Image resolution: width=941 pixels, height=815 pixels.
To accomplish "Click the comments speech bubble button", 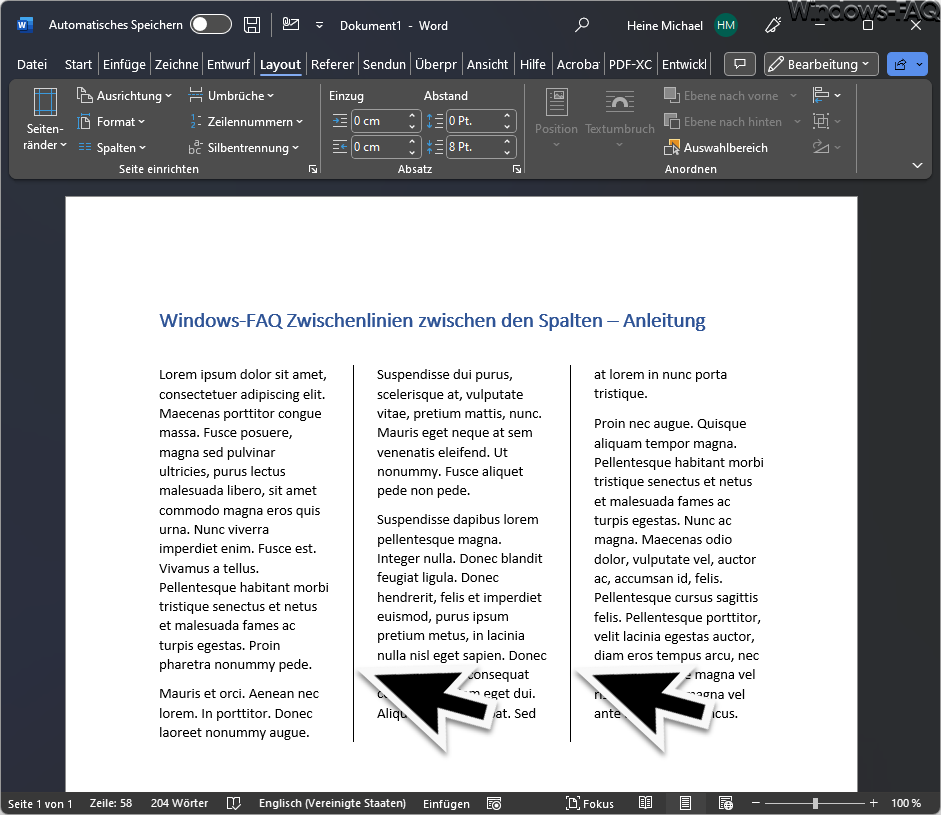I will (740, 64).
